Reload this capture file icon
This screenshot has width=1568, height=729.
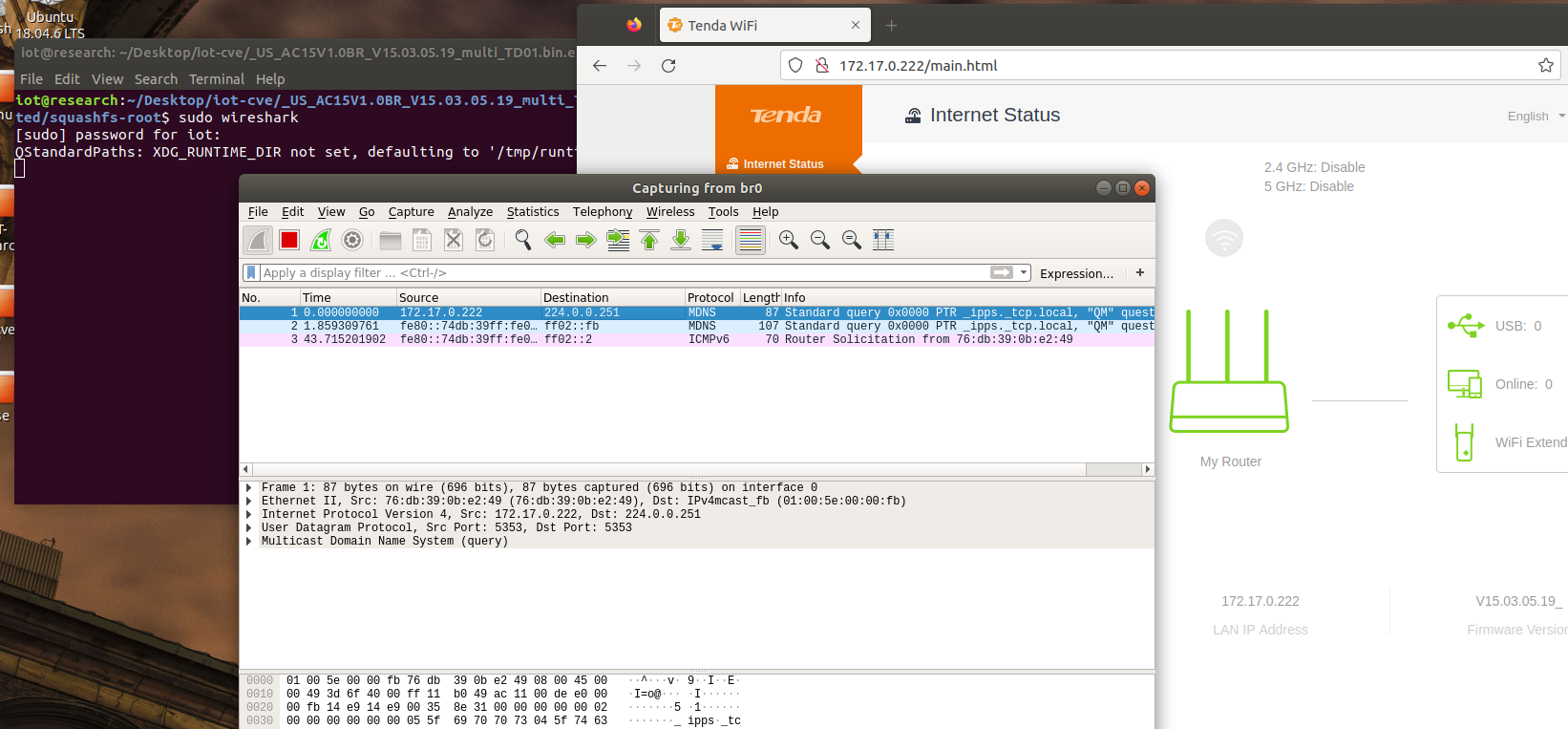coord(485,240)
